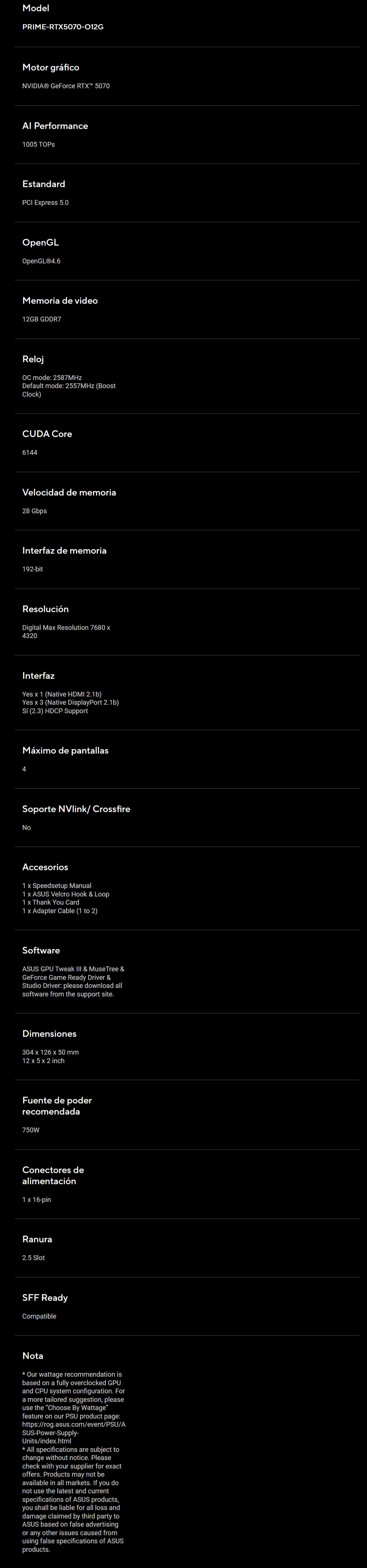Image resolution: width=367 pixels, height=1568 pixels.
Task: Click the NVIDIA GeForce RTX 5070 value
Action: point(66,86)
